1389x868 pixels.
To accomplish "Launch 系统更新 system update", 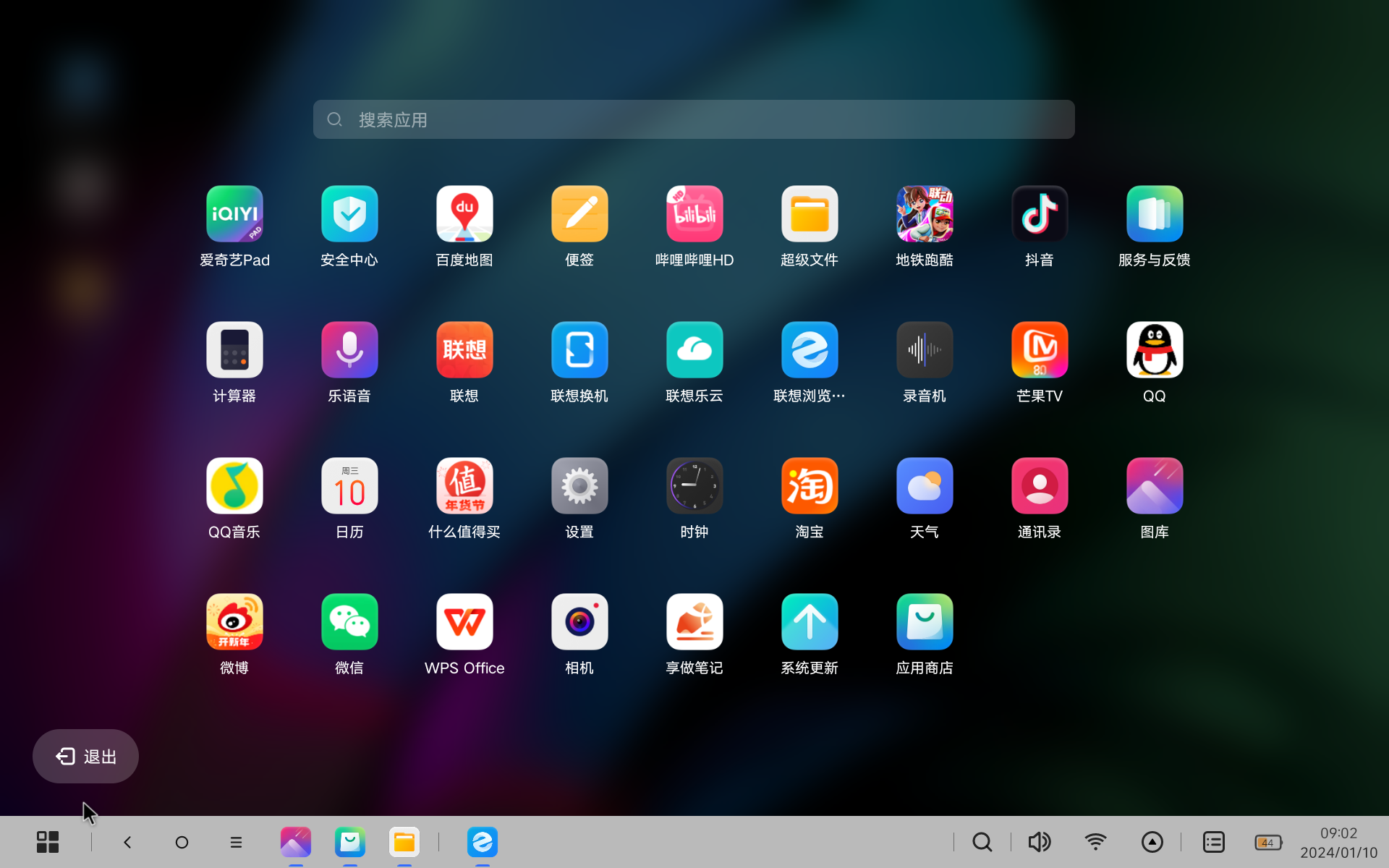I will pyautogui.click(x=810, y=622).
